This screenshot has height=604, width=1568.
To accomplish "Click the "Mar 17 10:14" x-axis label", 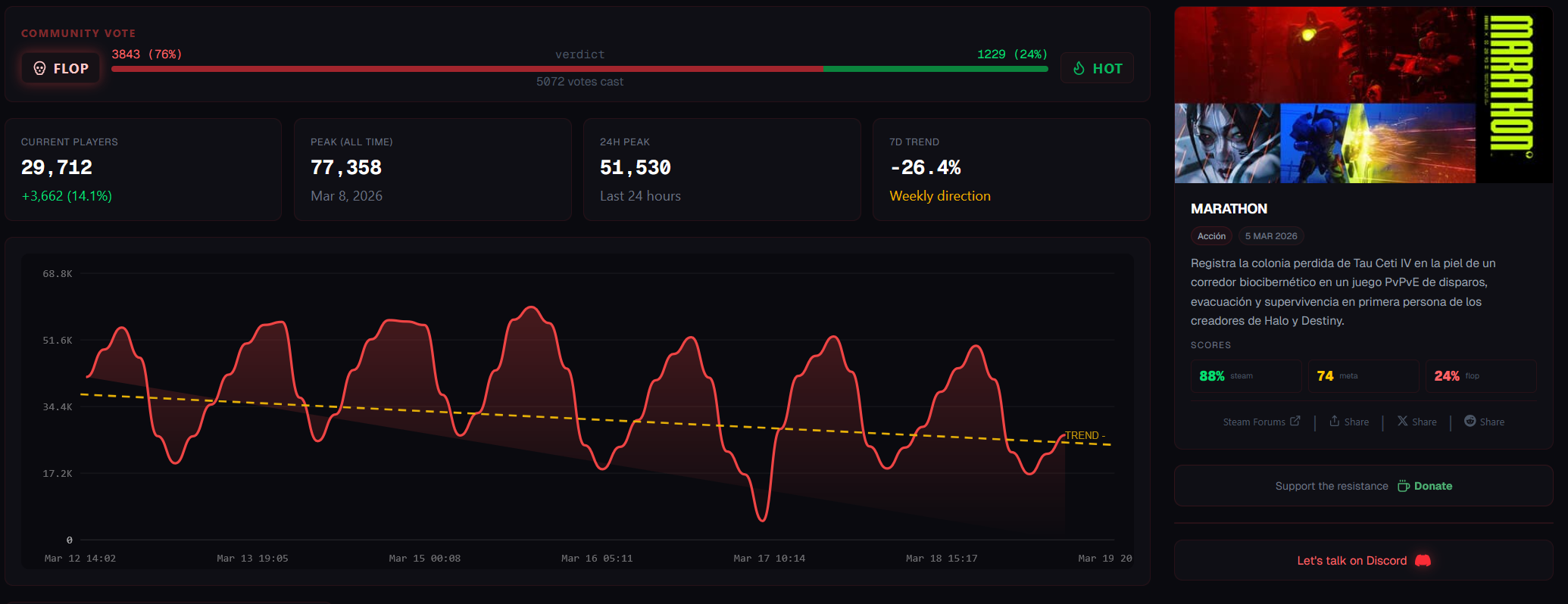I will click(x=770, y=559).
